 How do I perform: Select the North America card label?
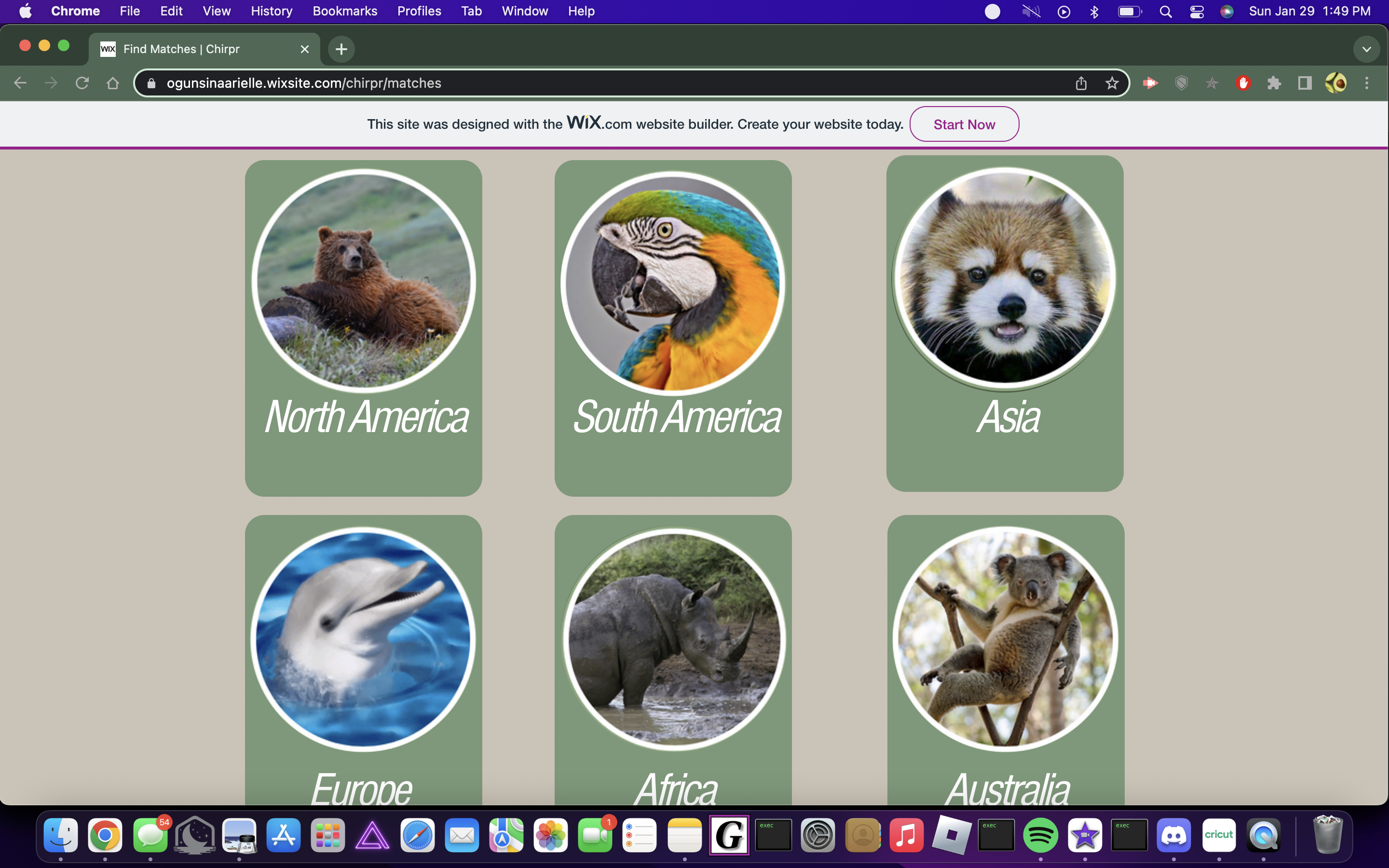coord(366,417)
